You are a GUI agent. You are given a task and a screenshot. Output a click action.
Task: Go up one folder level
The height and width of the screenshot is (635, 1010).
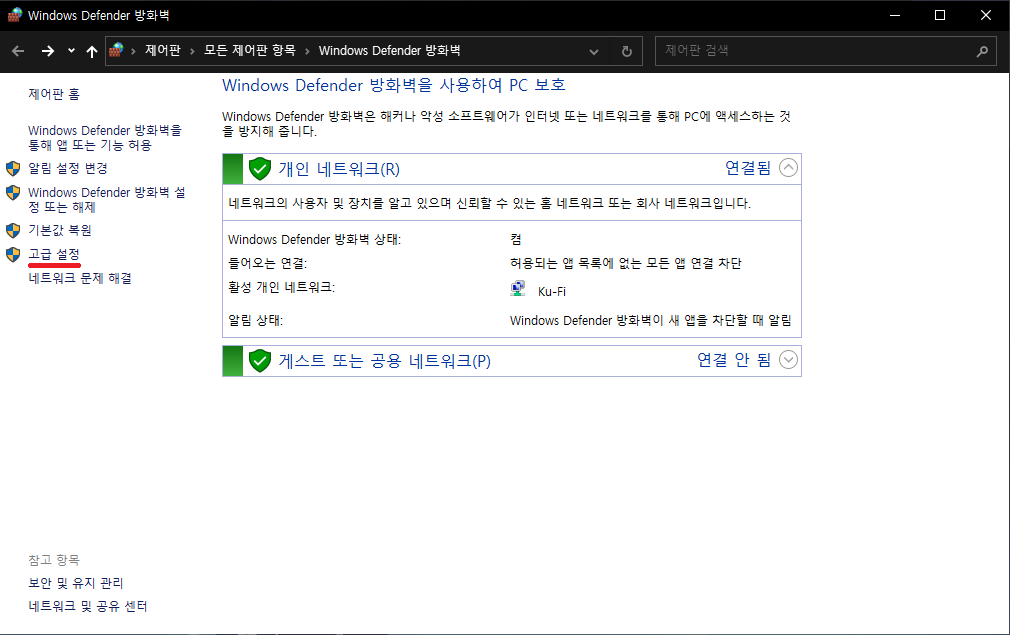(91, 51)
